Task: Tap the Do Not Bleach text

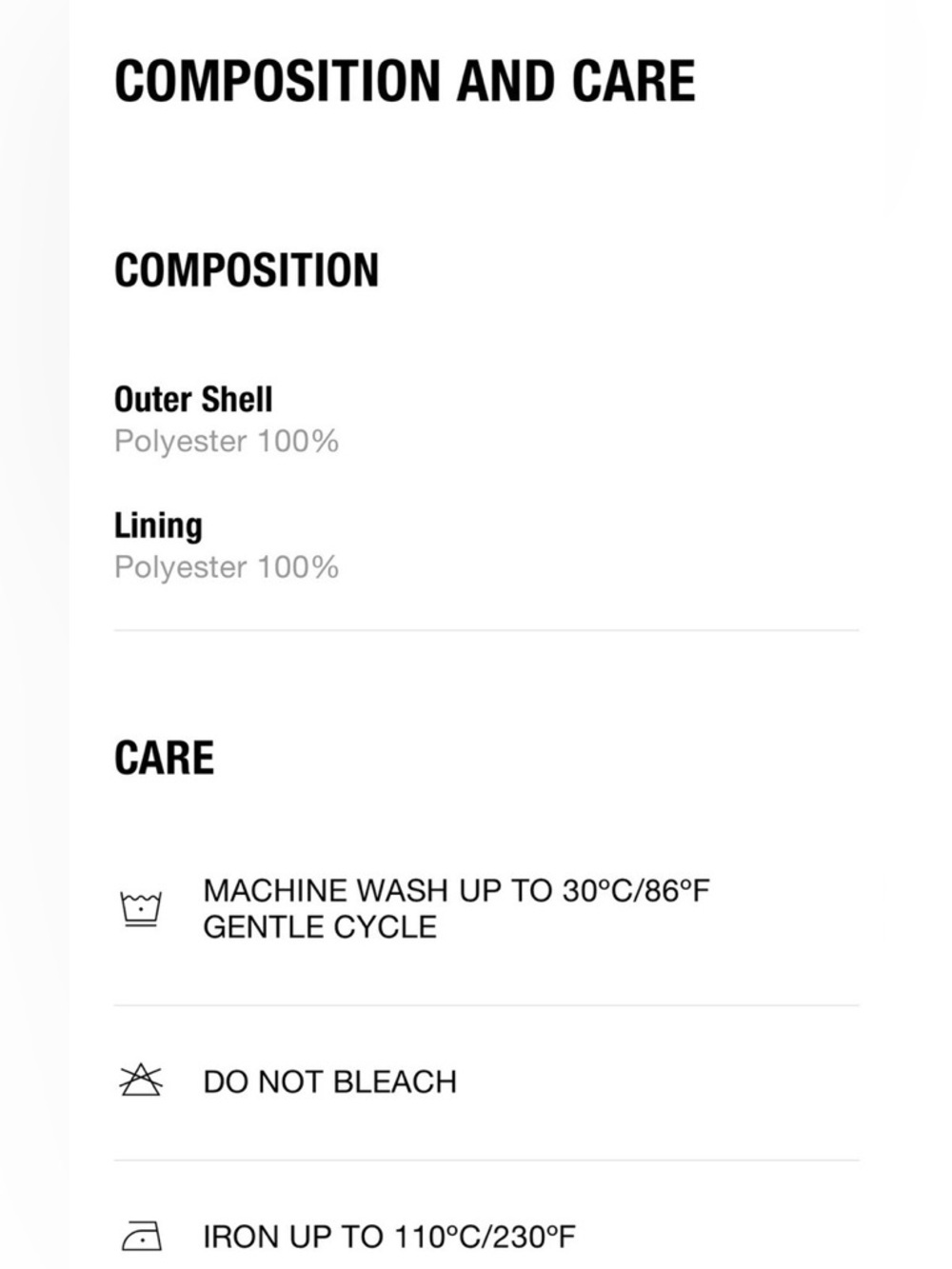Action: [329, 1081]
